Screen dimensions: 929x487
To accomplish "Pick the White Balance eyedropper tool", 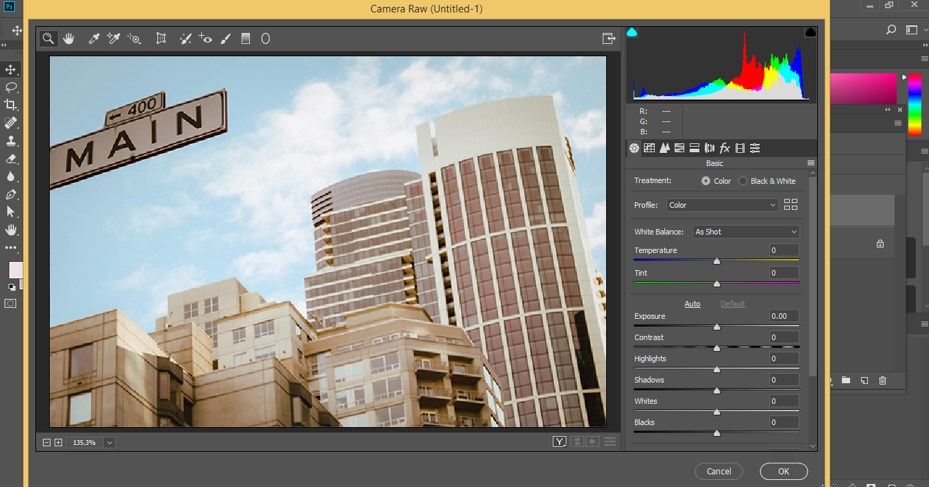I will point(94,39).
